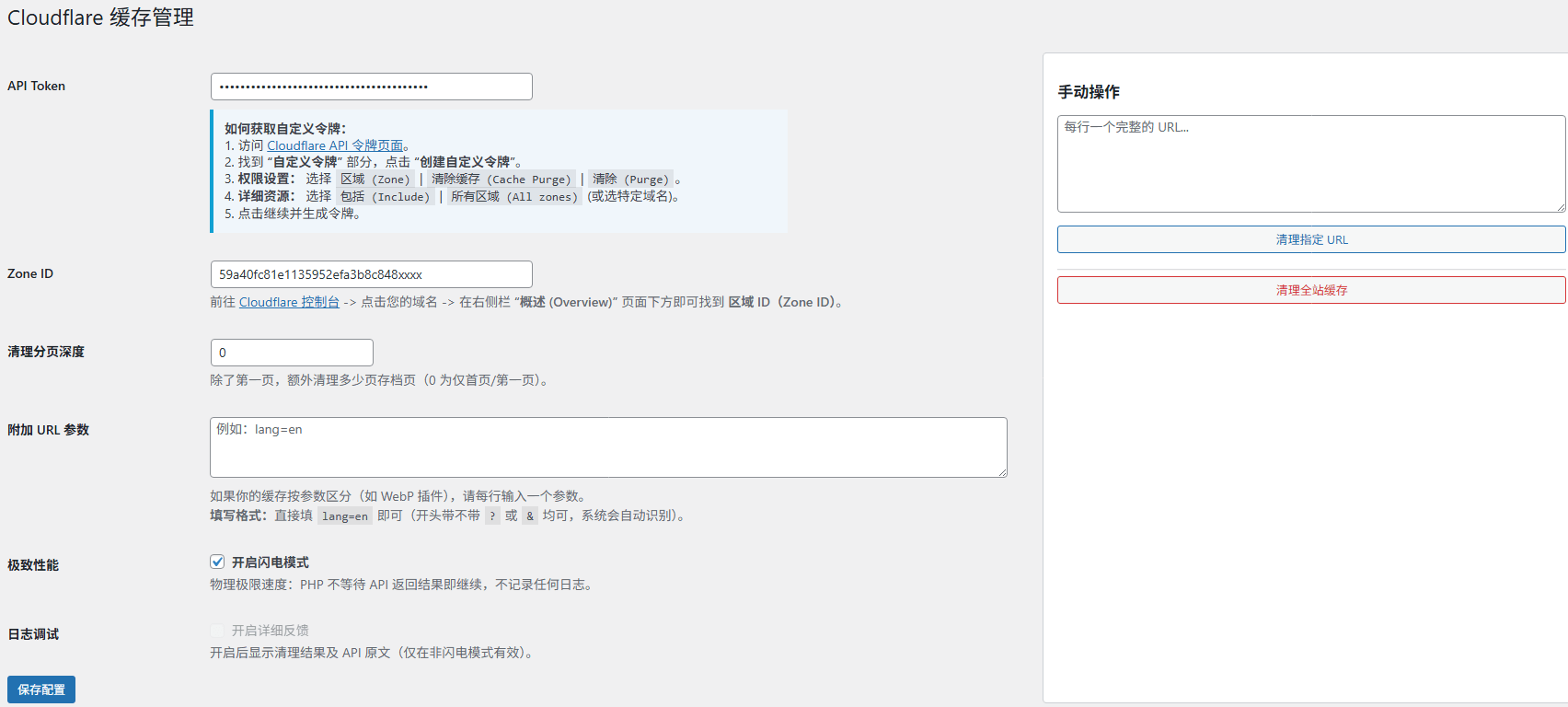Click the 附加 URL 参数 textarea
Screen dimensions: 1568x707
click(608, 447)
